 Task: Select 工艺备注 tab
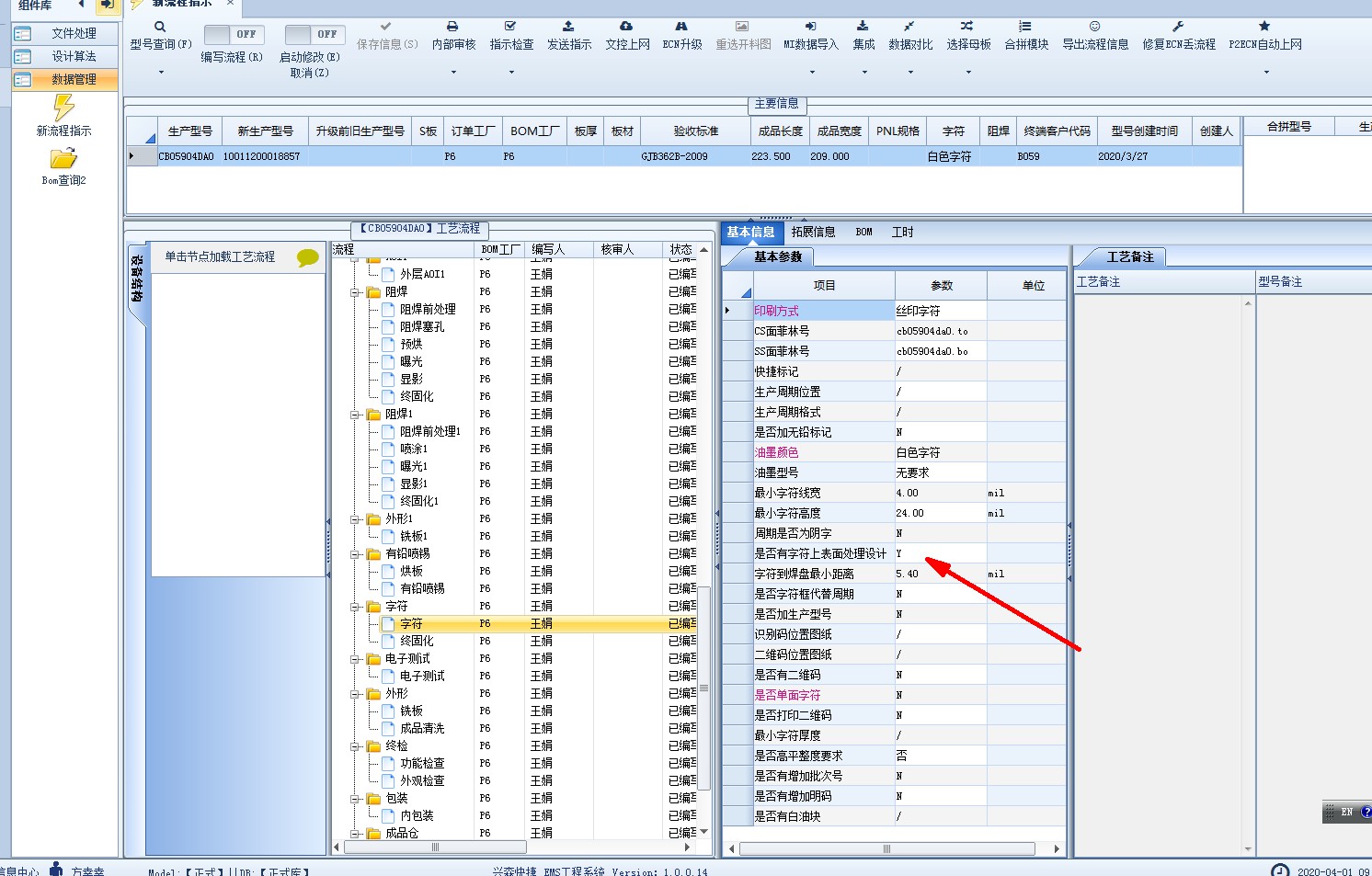coord(1129,257)
